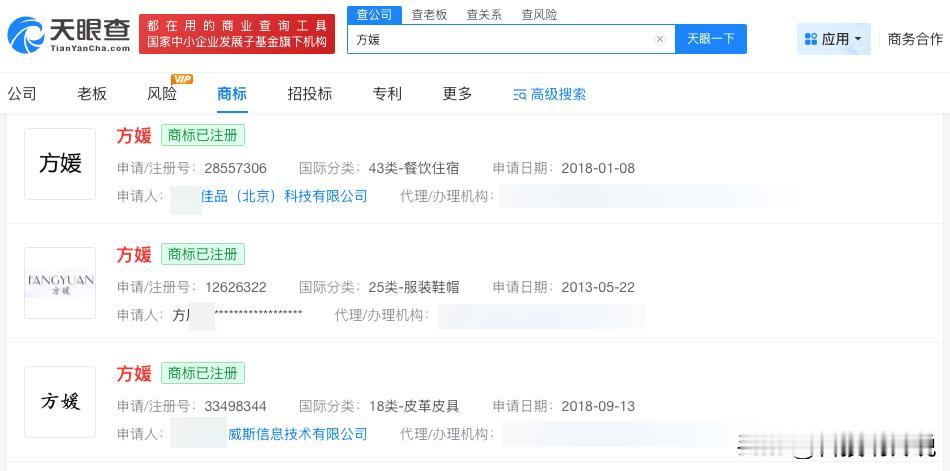Select the 查关系 search tab
Viewport: 950px width, 471px height.
coord(484,15)
